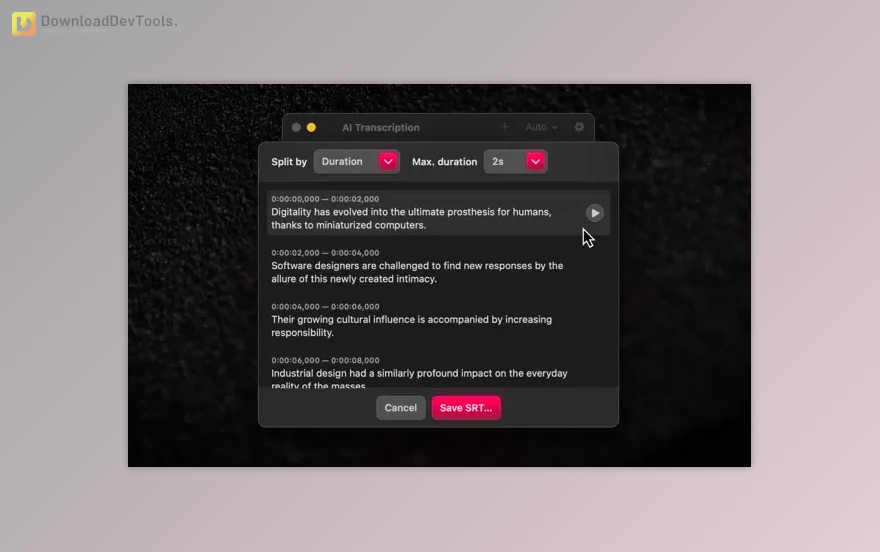Expand the Max. duration 2s dropdown
The image size is (880, 552).
(x=516, y=161)
